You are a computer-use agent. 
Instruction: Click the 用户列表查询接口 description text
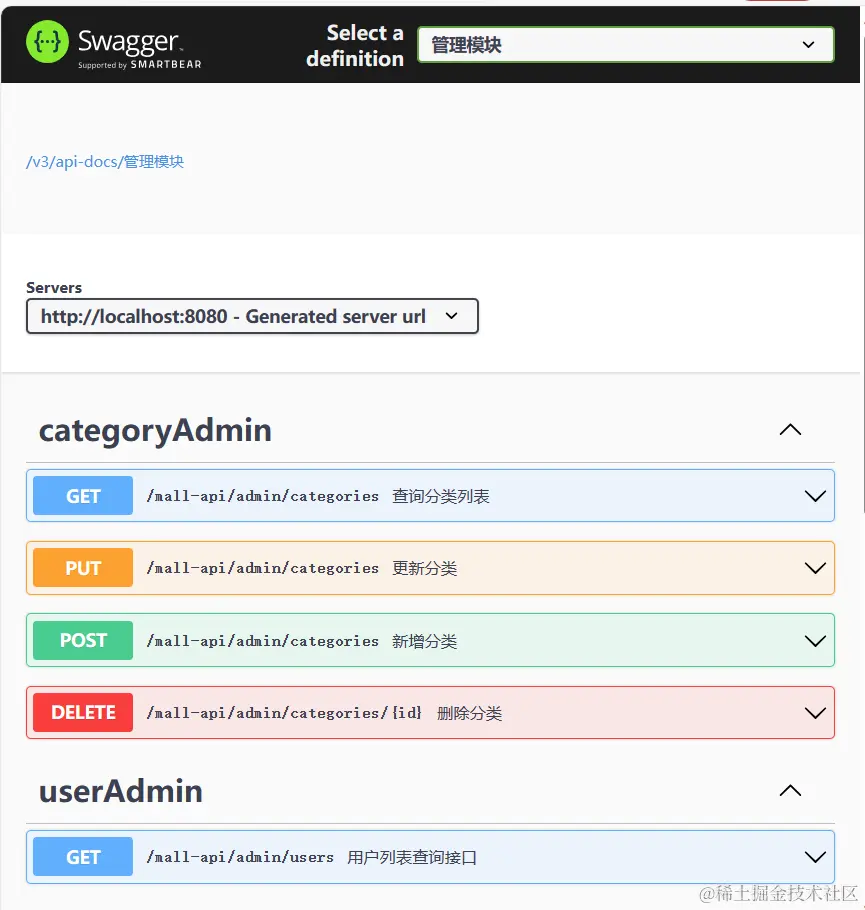(412, 857)
